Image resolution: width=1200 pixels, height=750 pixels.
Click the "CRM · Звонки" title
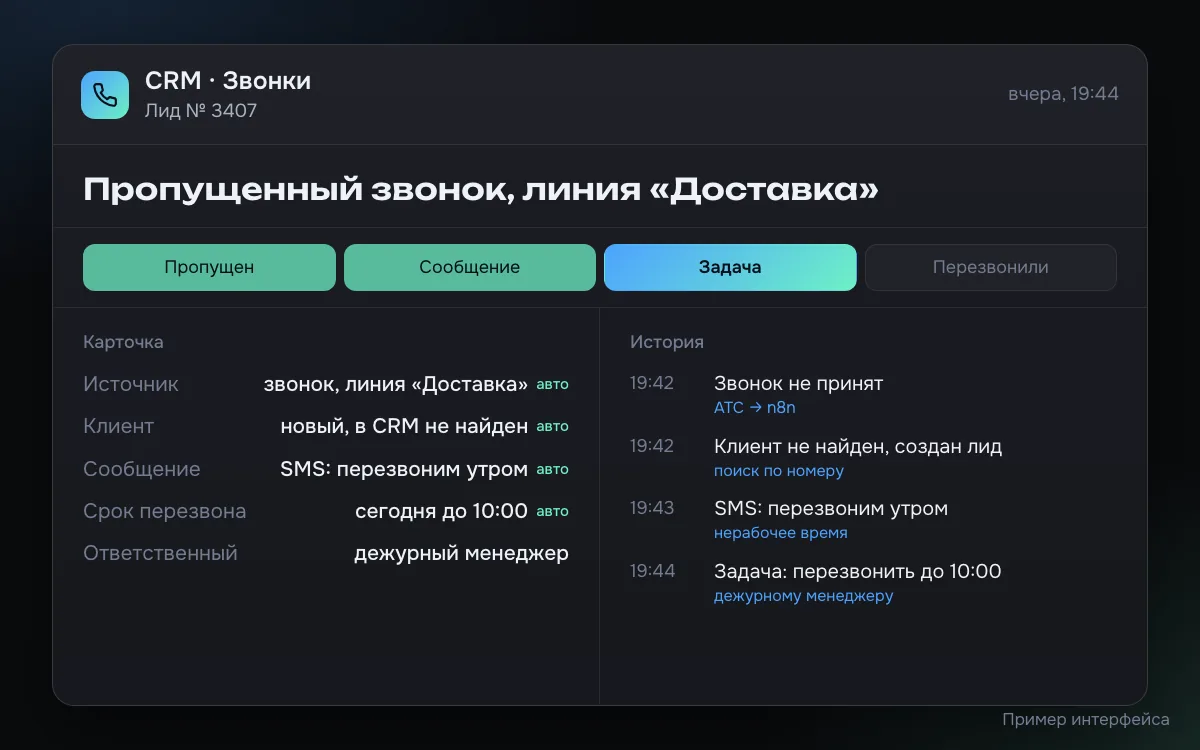[228, 81]
